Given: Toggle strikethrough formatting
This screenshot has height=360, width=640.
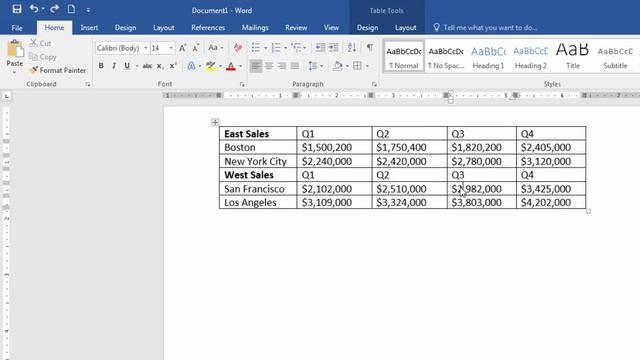Looking at the screenshot, I should (147, 66).
